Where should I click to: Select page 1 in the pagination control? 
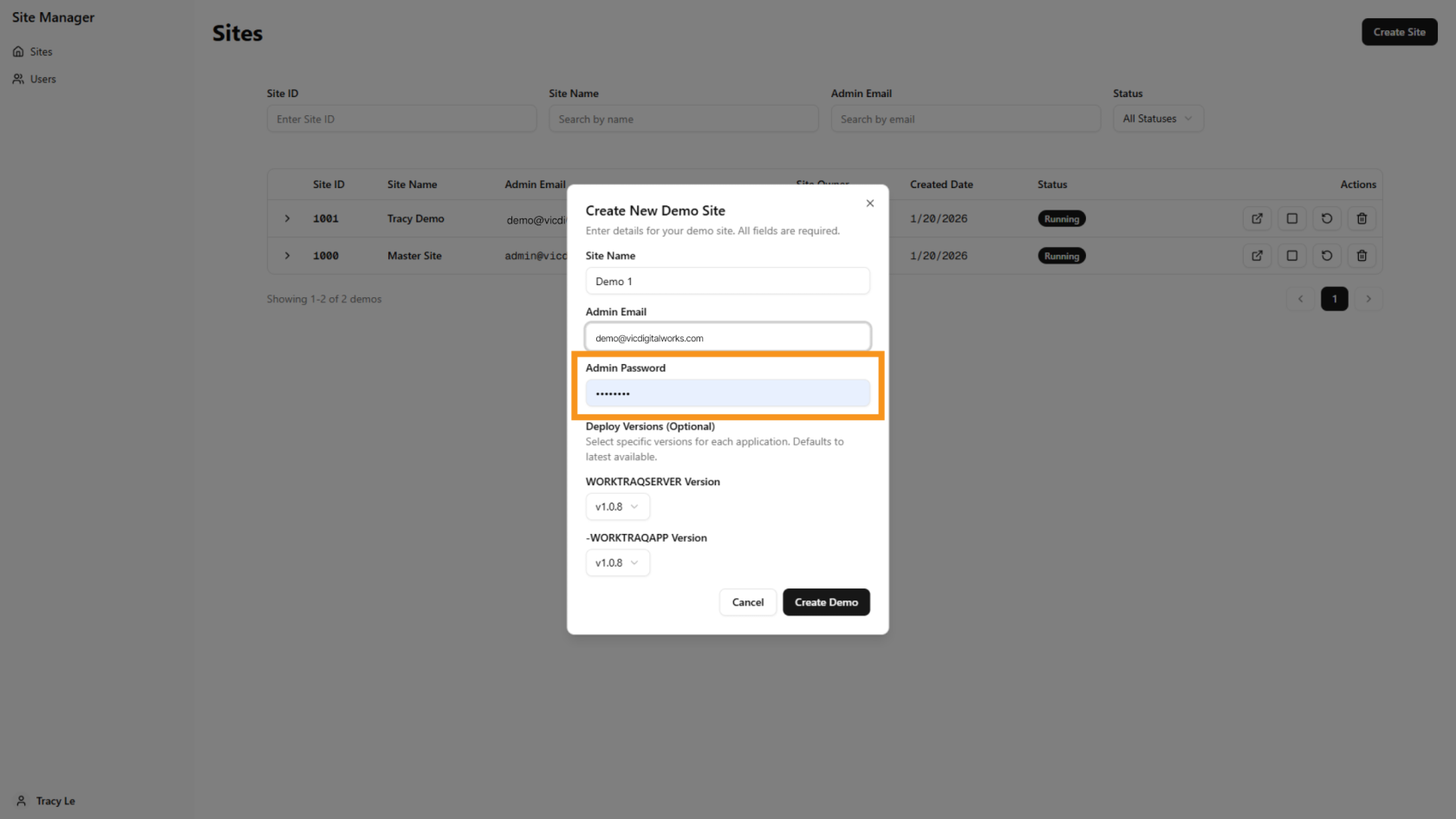pyautogui.click(x=1334, y=298)
